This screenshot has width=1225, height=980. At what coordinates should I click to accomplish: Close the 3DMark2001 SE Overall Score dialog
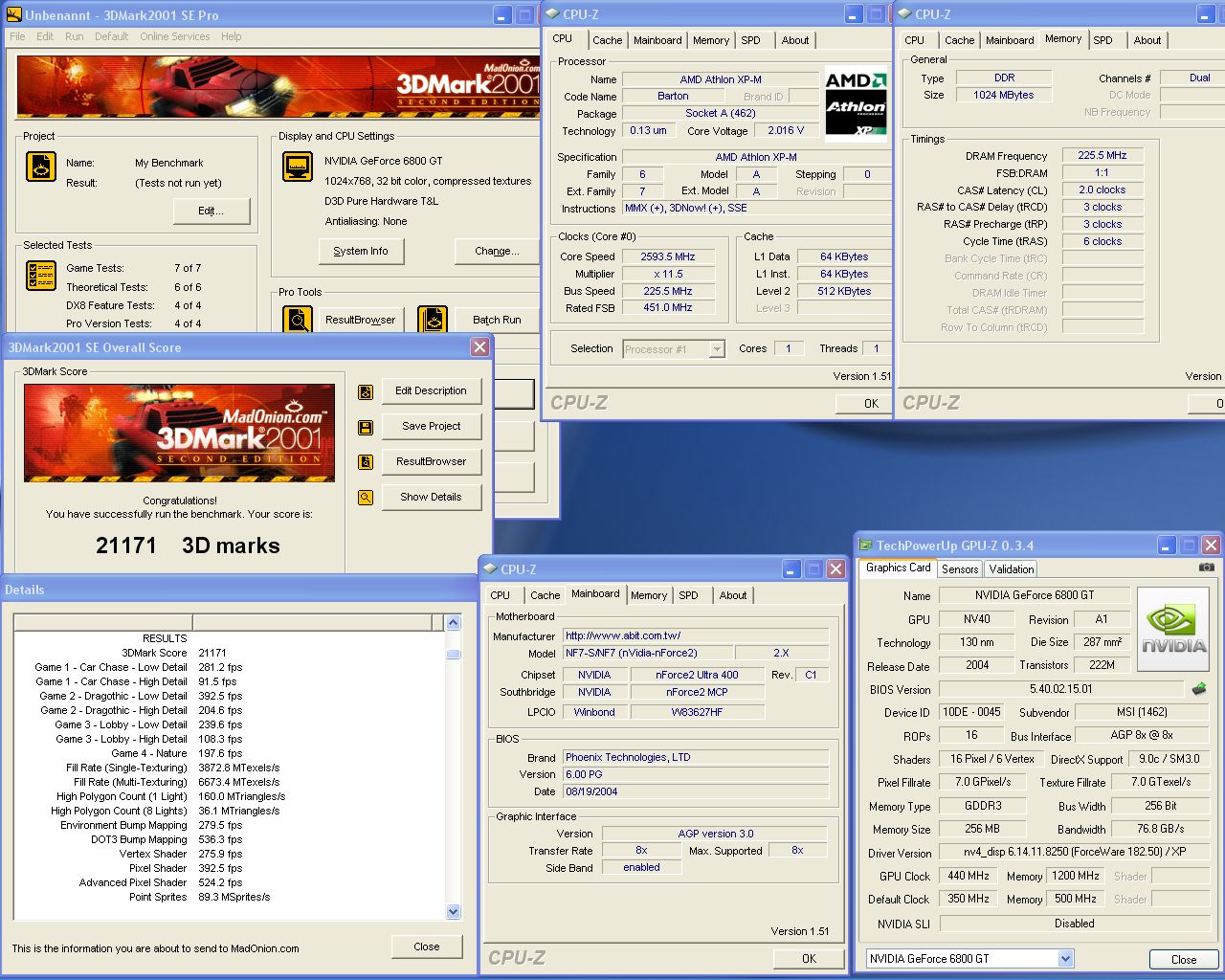tap(480, 347)
